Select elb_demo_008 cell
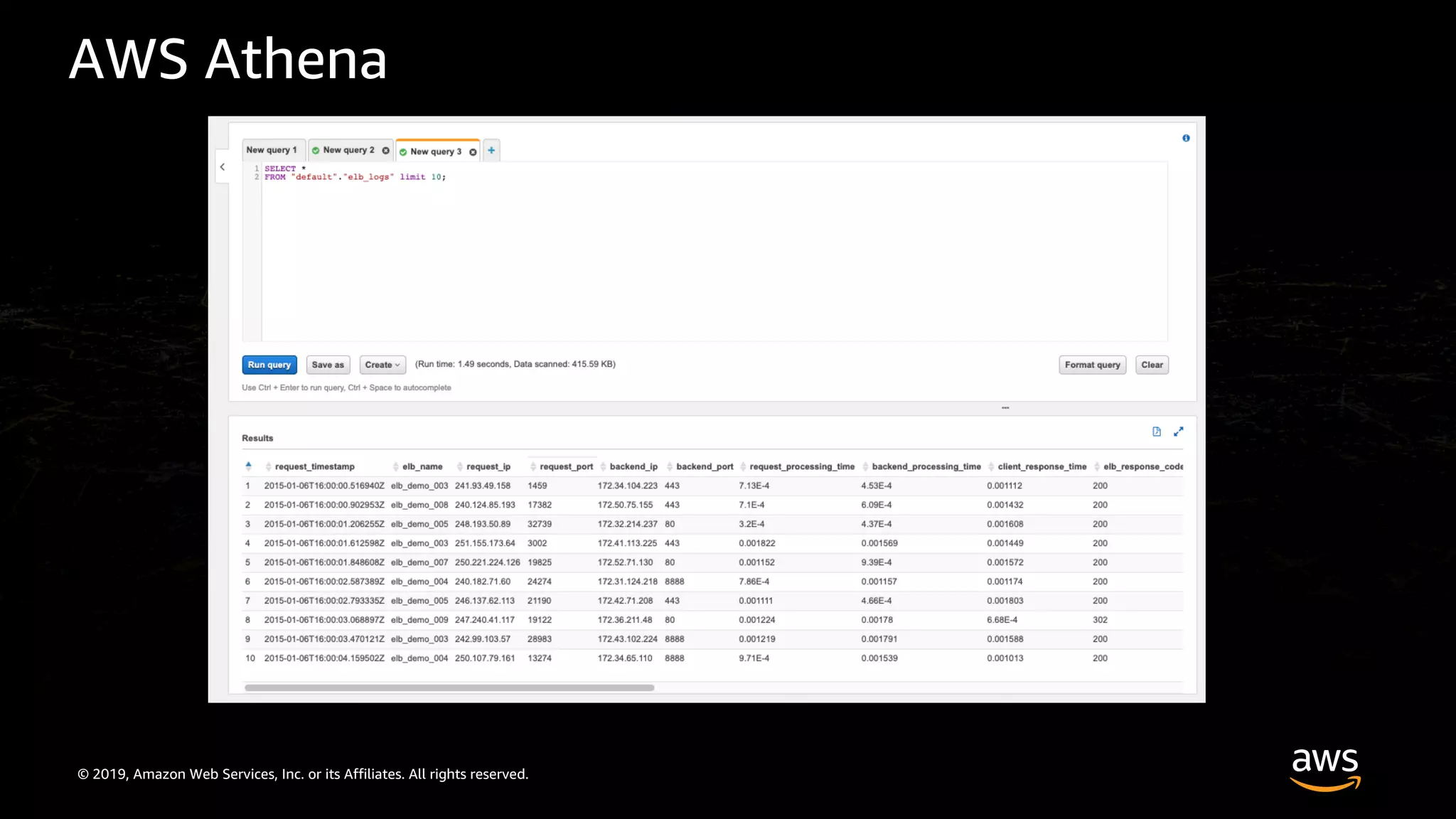Viewport: 1456px width, 819px height. click(x=419, y=505)
